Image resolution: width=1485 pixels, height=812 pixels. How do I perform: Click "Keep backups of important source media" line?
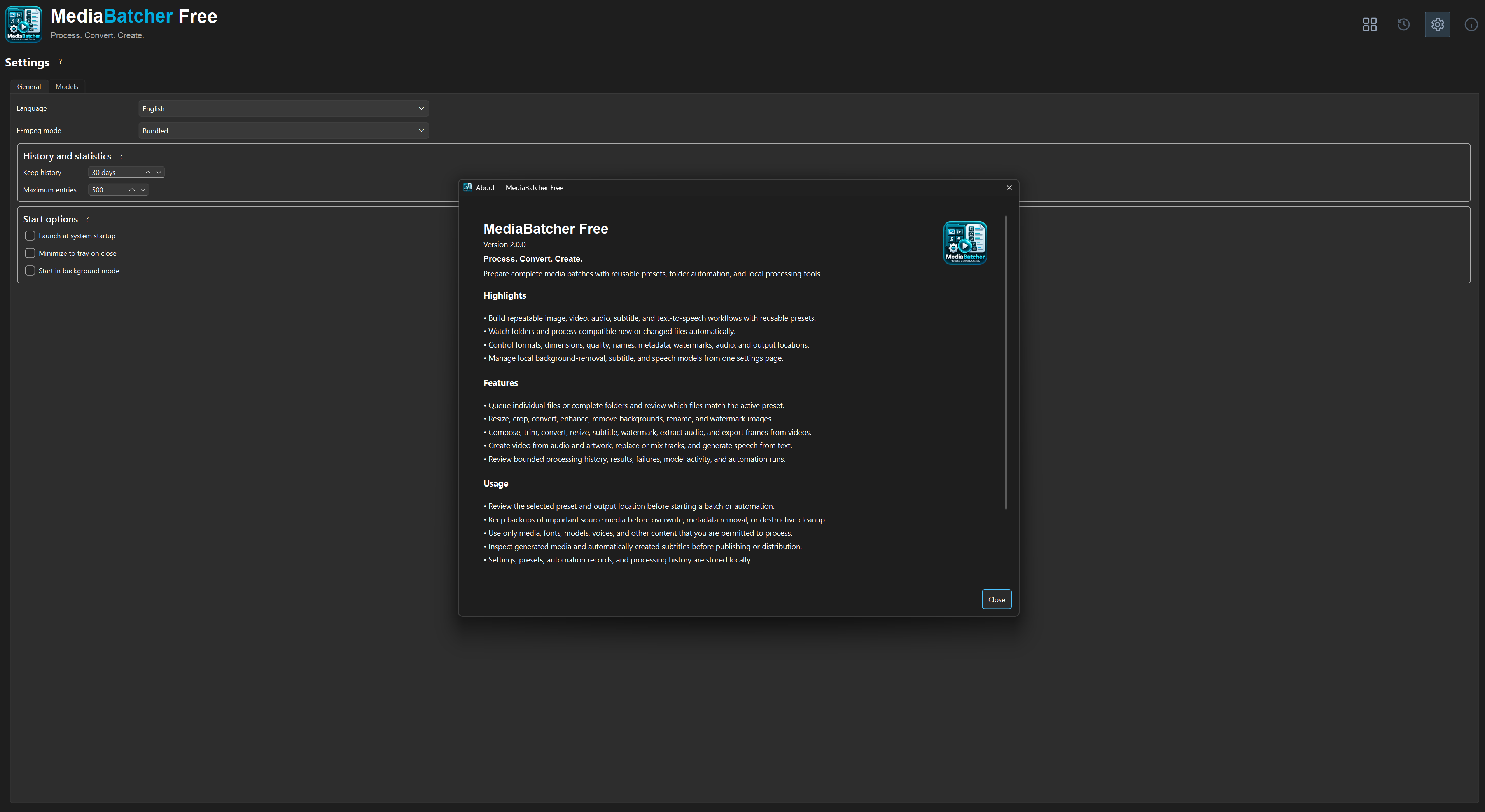click(655, 520)
